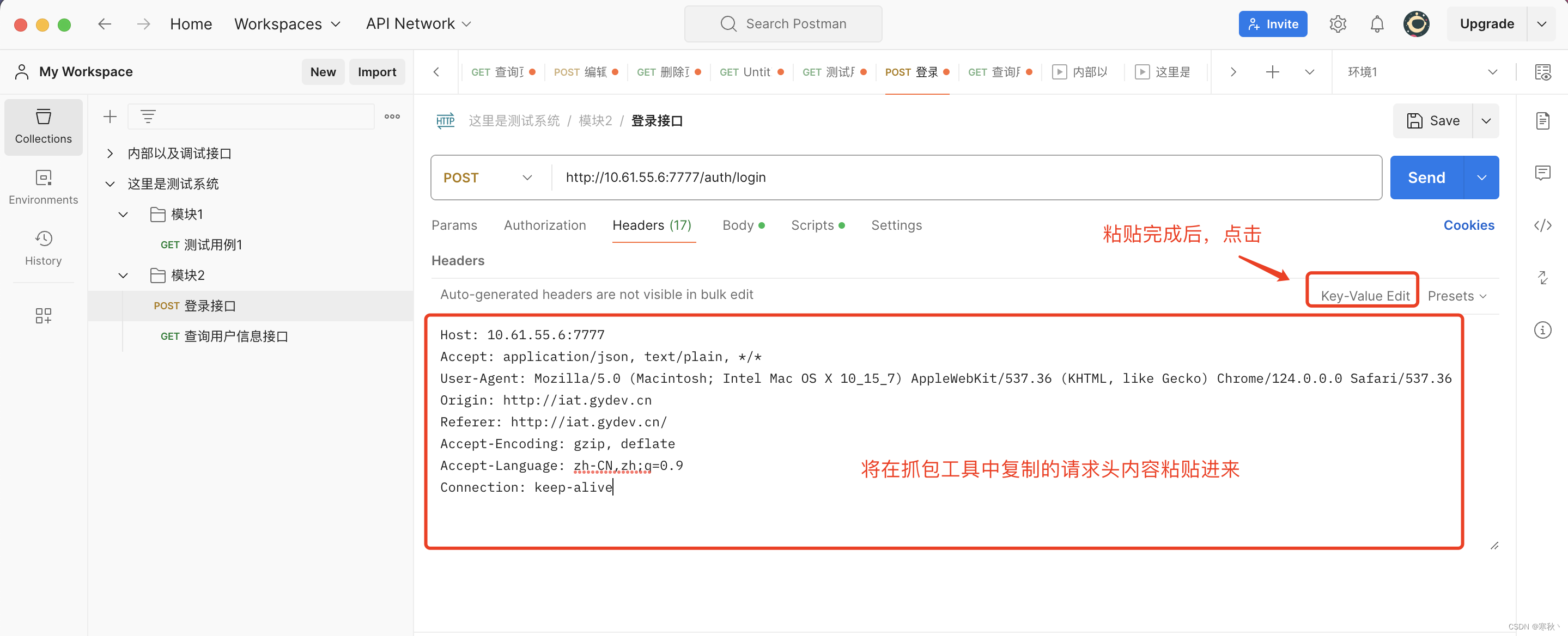The width and height of the screenshot is (1568, 636).
Task: Open the code snippet panel
Action: click(x=1543, y=224)
